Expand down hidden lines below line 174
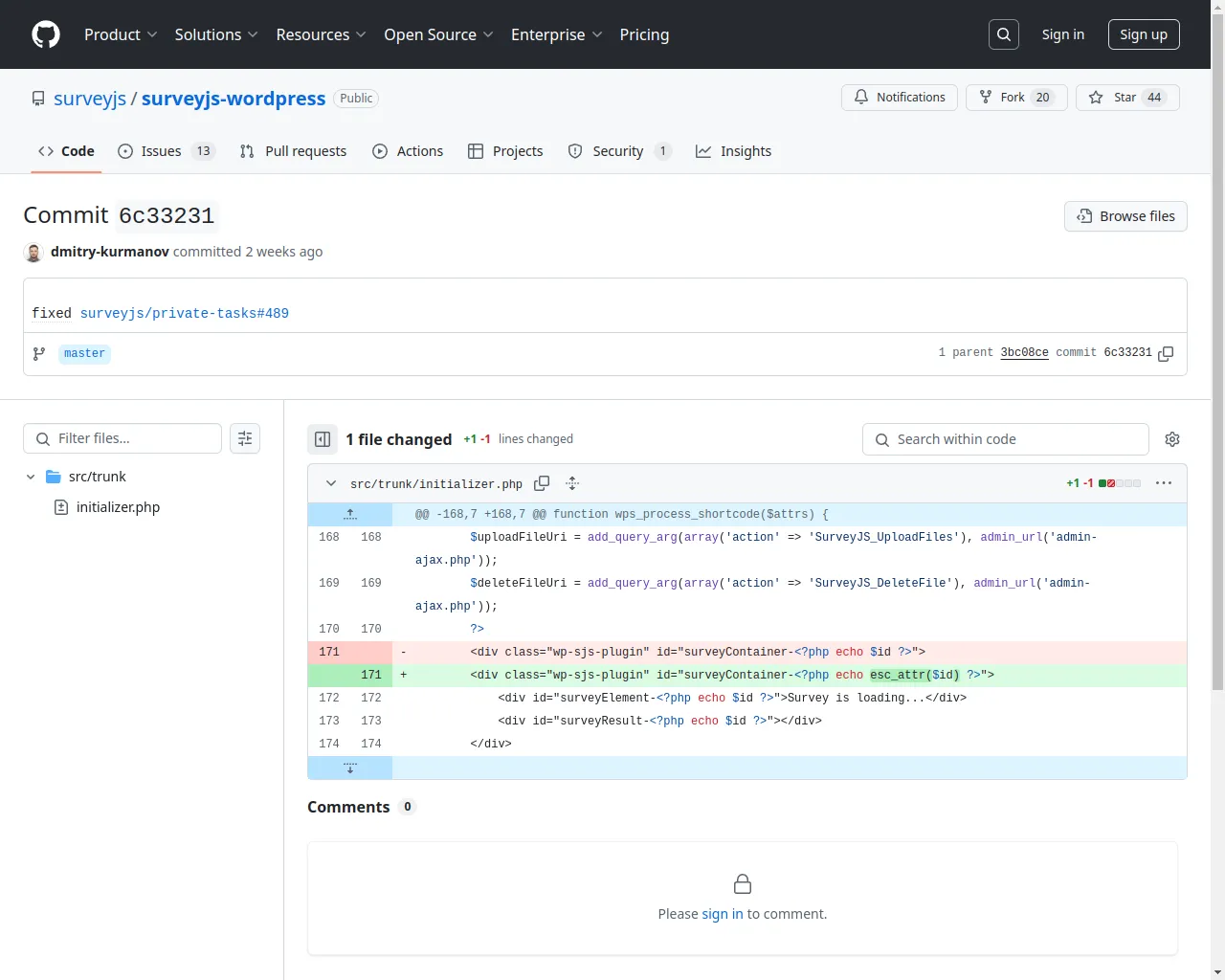 point(350,768)
